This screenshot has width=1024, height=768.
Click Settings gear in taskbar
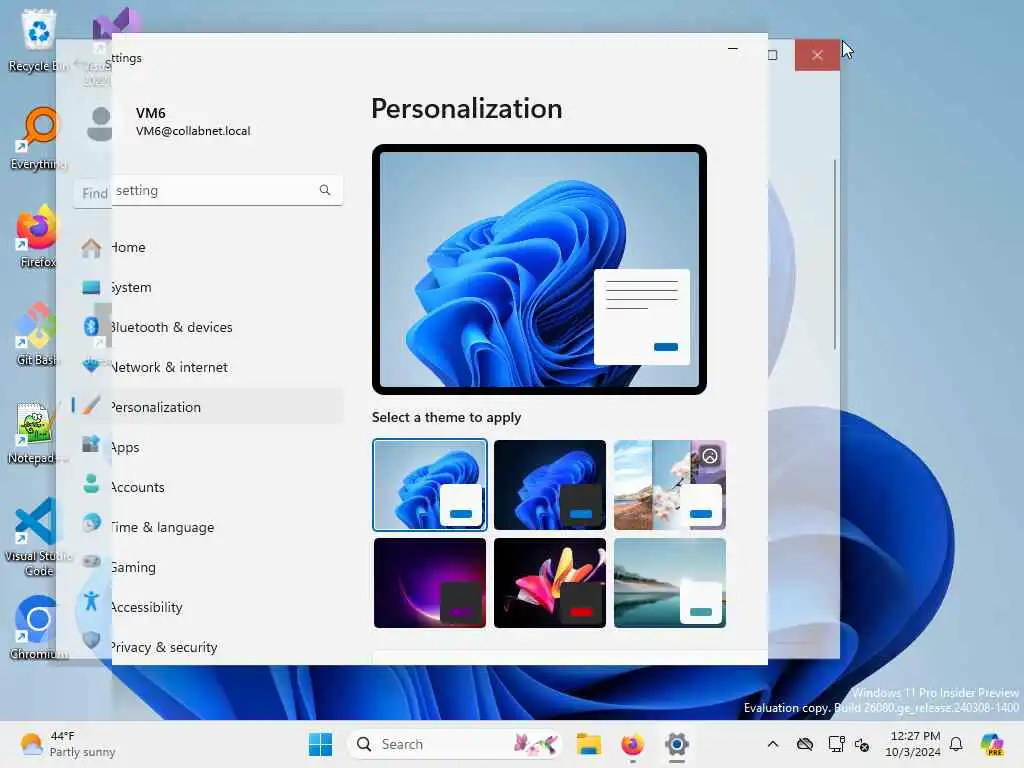click(x=677, y=744)
